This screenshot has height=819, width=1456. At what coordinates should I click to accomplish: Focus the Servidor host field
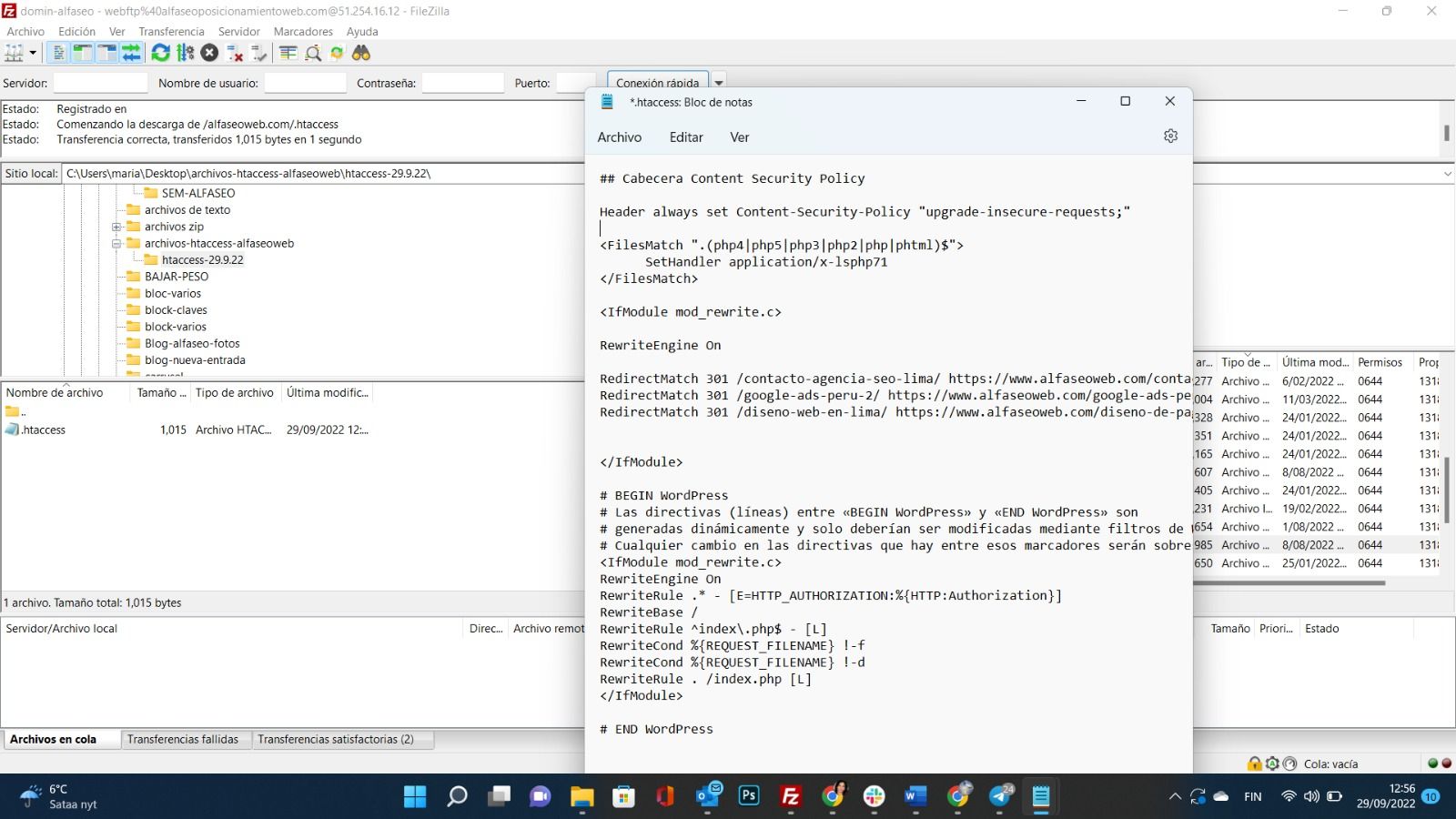tap(100, 83)
